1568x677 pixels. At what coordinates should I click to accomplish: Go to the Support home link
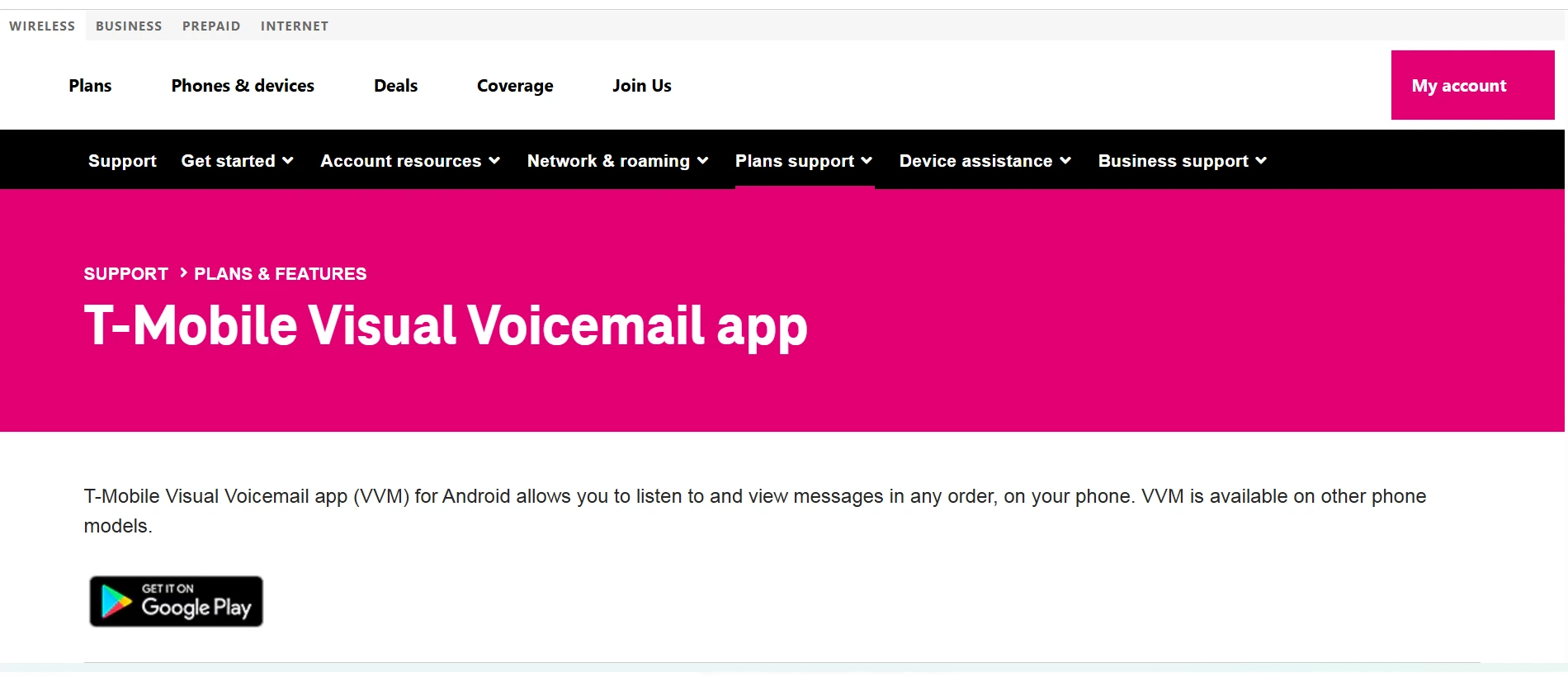coord(122,161)
